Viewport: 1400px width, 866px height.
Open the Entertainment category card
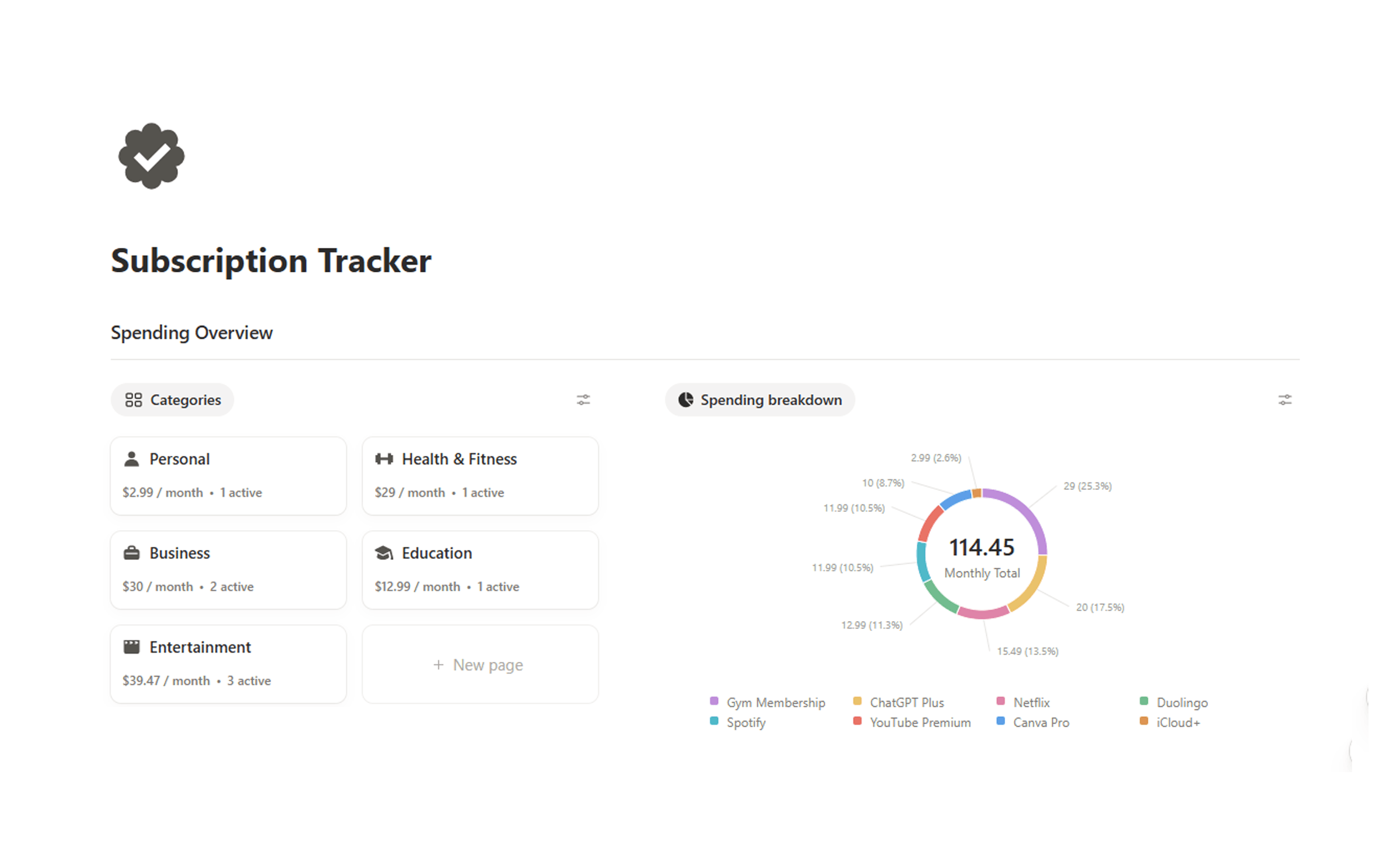(x=228, y=664)
